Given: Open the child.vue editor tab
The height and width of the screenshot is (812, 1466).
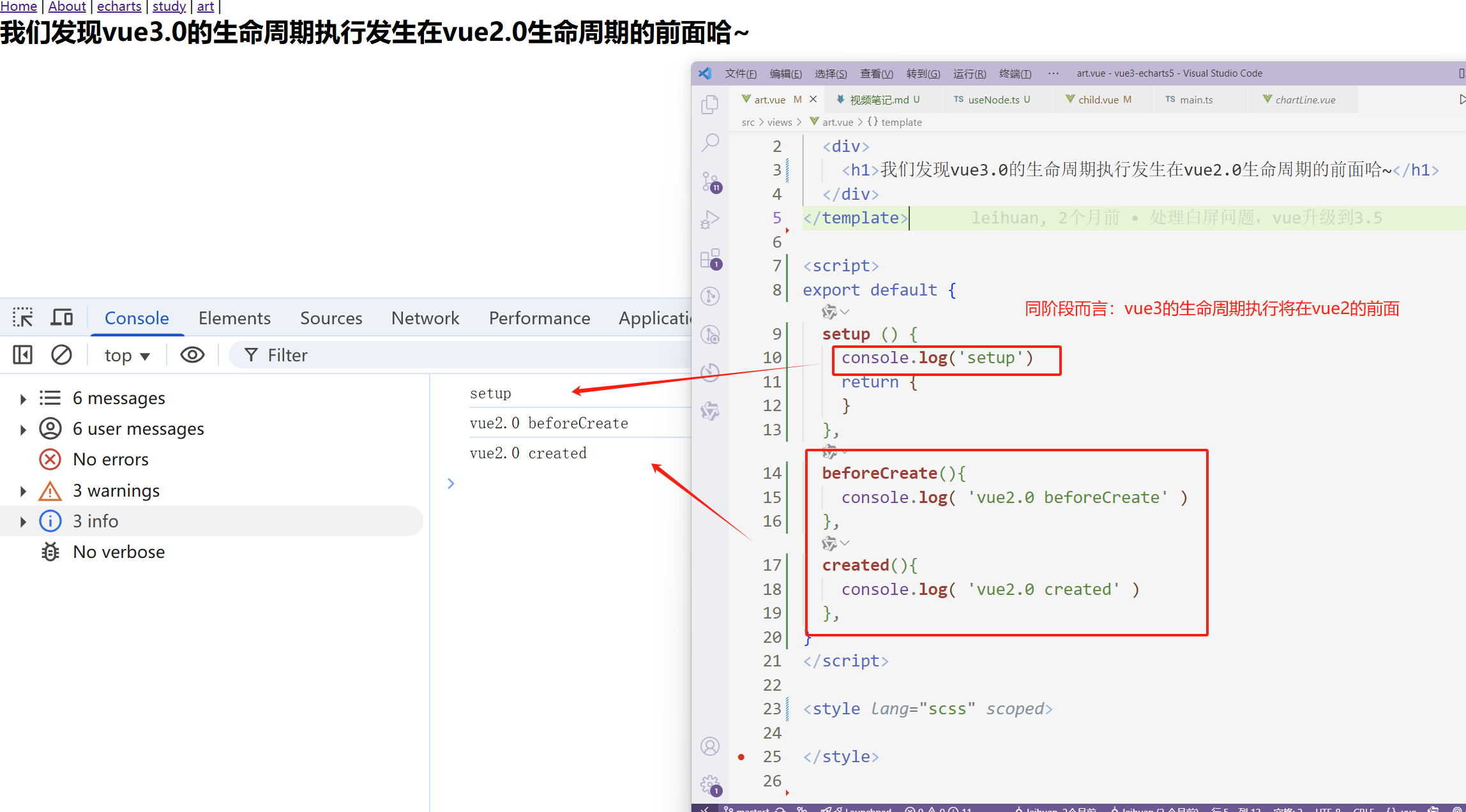Looking at the screenshot, I should coord(1098,100).
